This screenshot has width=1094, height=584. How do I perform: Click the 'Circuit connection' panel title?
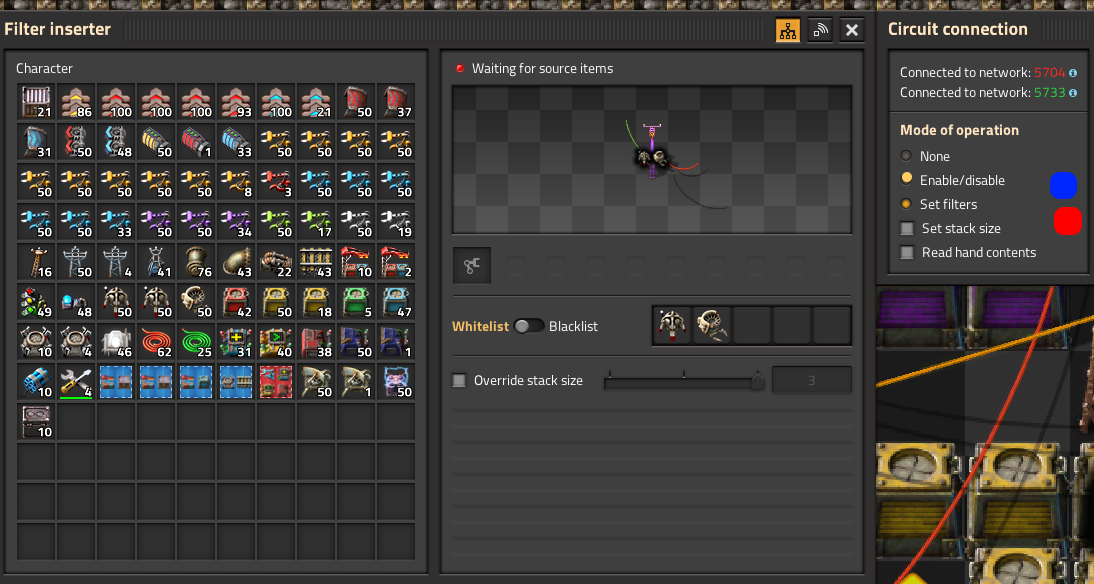[957, 29]
